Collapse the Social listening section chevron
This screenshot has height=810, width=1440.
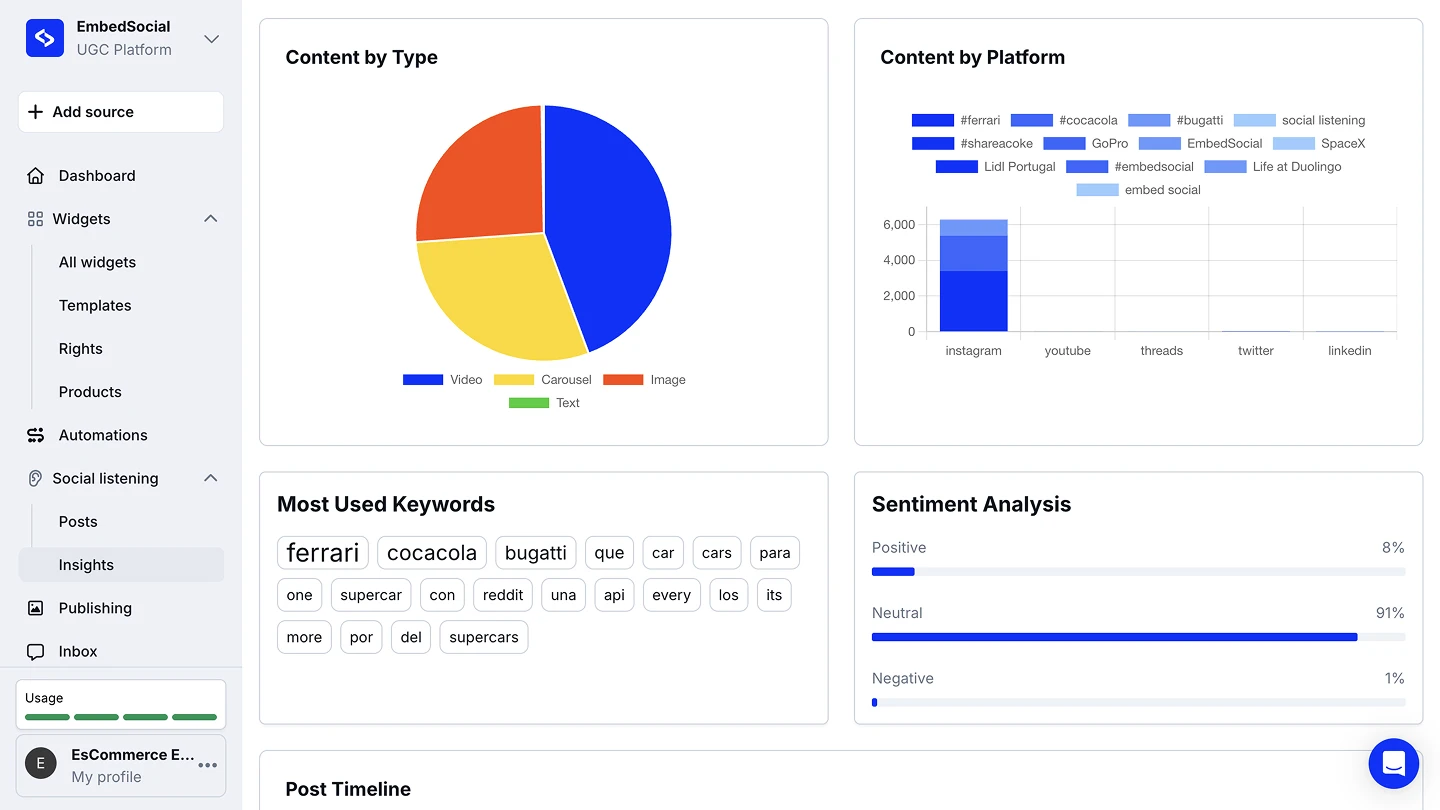click(x=211, y=478)
